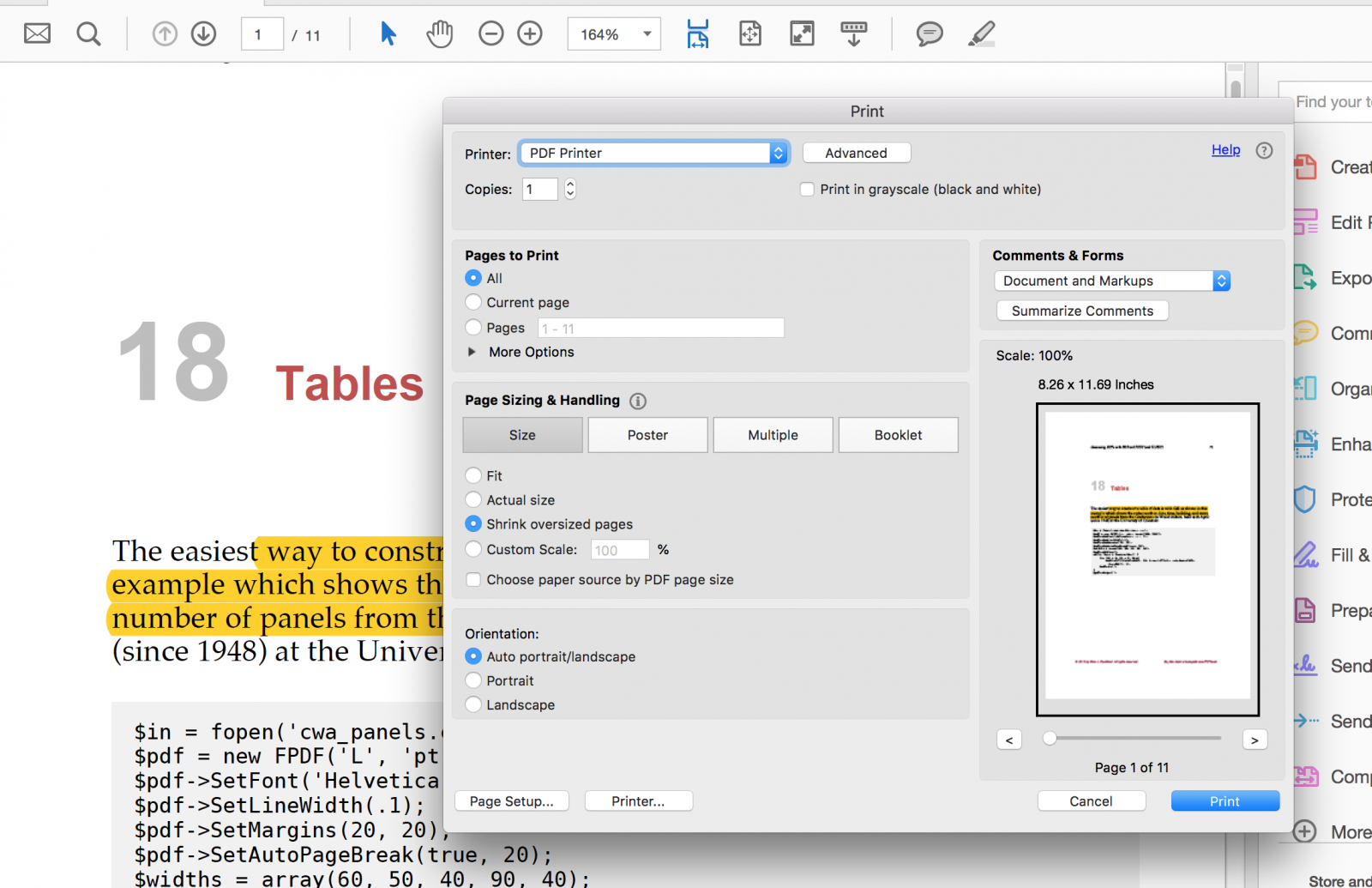1372x888 pixels.
Task: Open the Edit PDF tool icon
Action: [x=1305, y=222]
